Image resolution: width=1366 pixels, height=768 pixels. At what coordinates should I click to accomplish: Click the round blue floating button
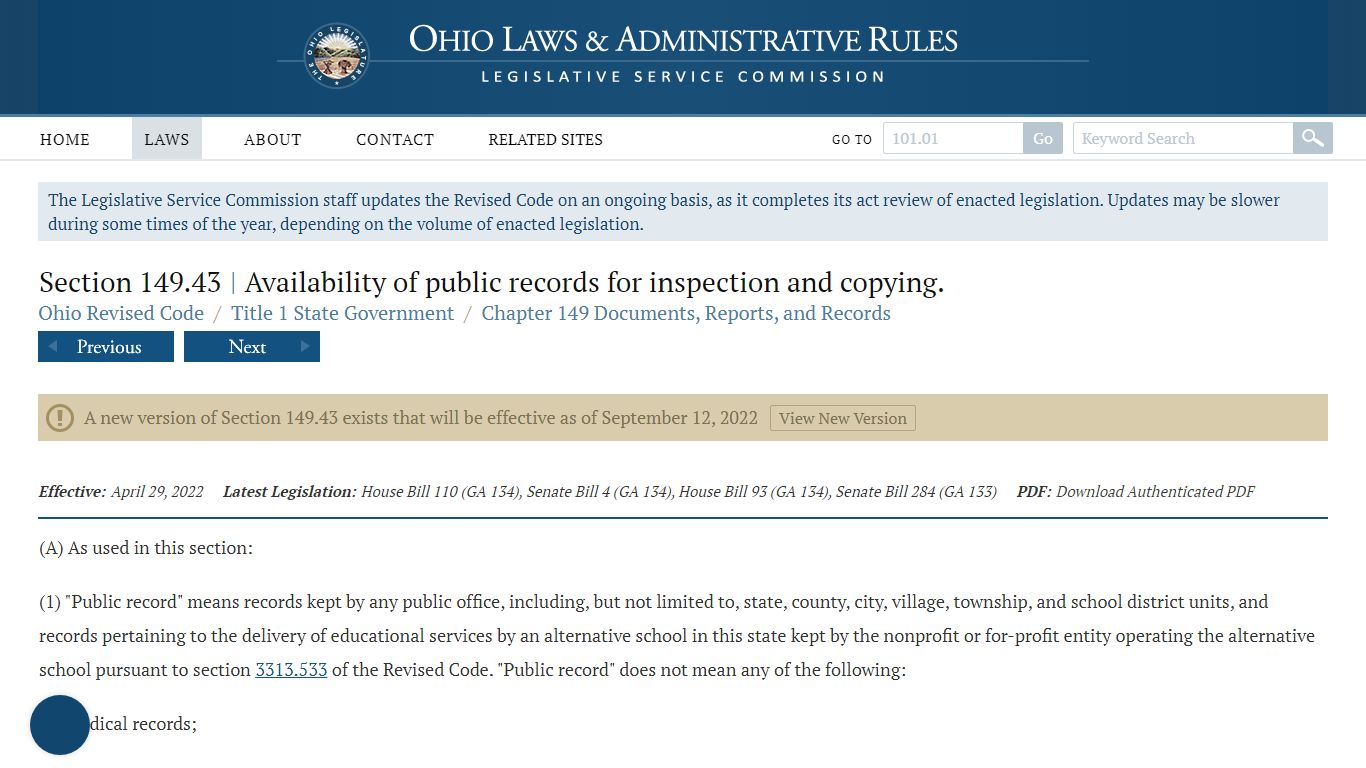pyautogui.click(x=60, y=725)
